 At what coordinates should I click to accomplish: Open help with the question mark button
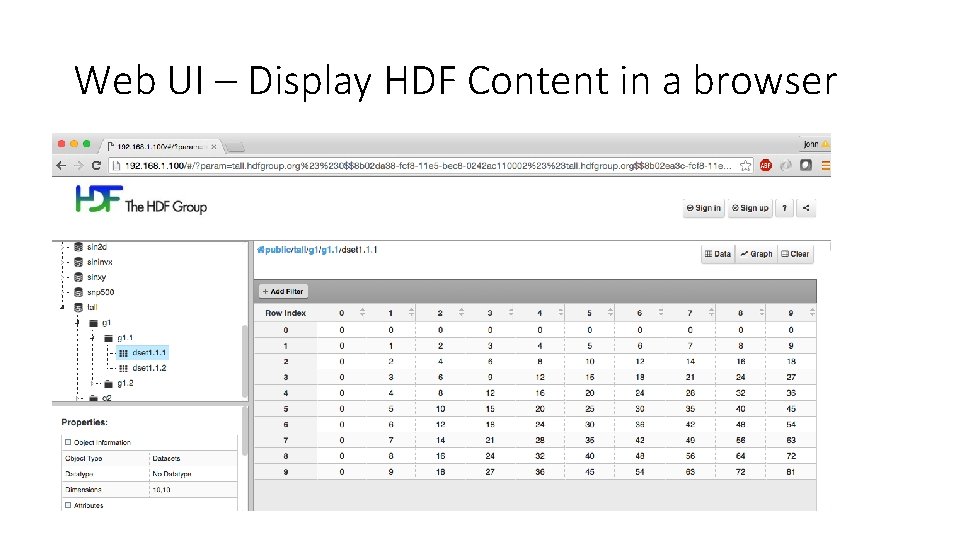[x=784, y=208]
